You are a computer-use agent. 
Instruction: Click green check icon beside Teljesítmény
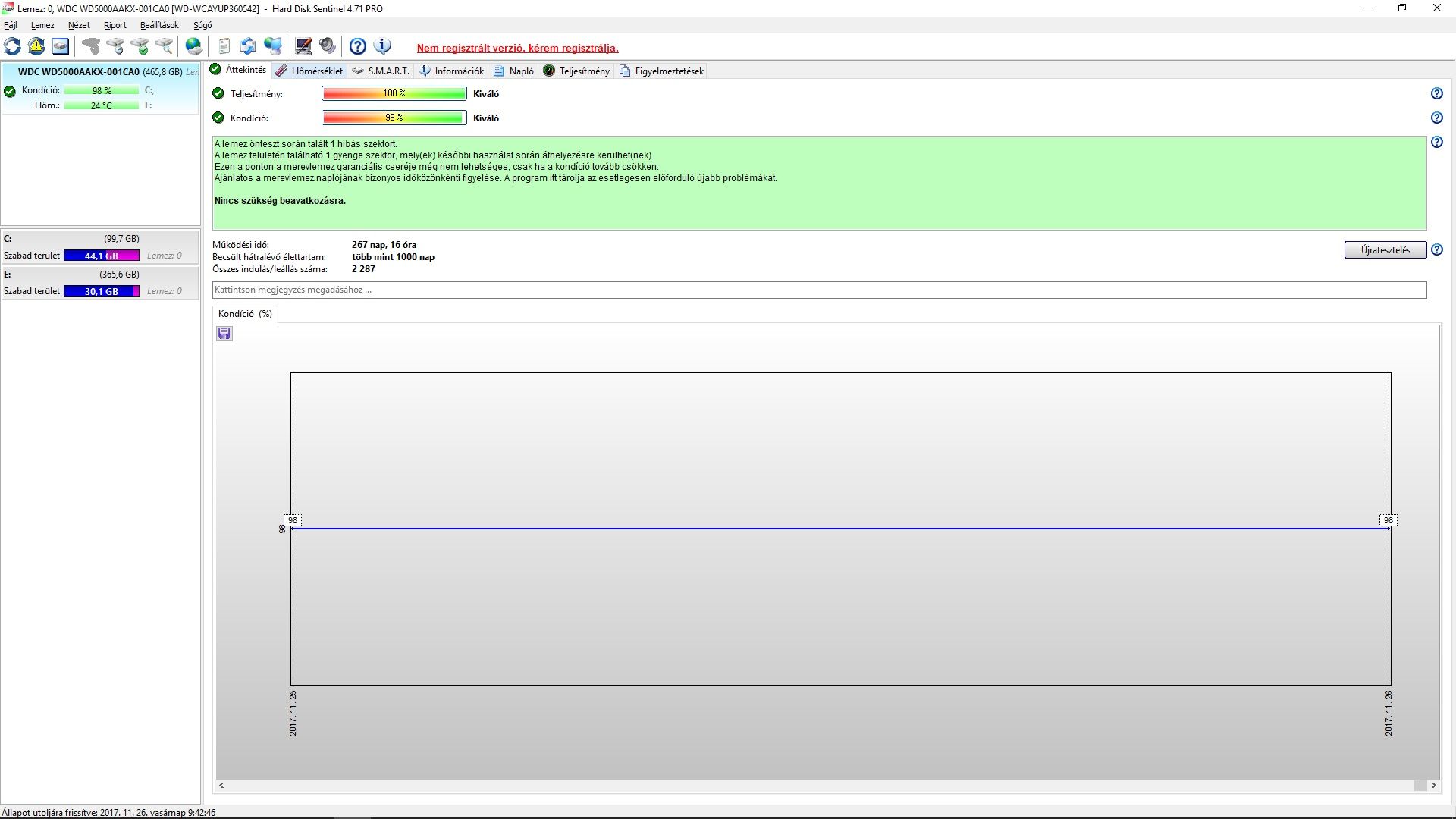[218, 93]
